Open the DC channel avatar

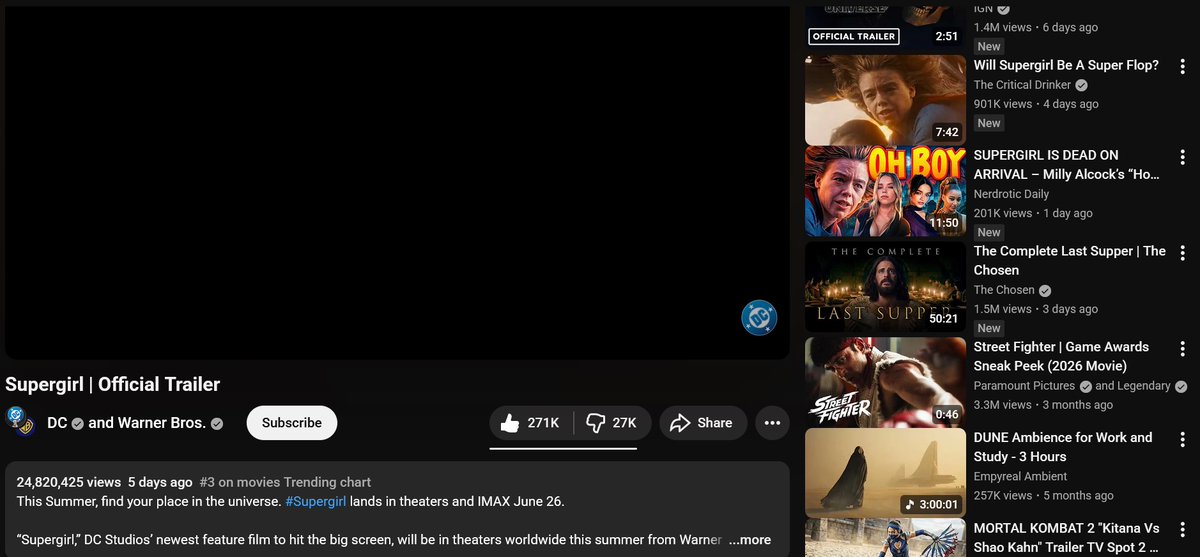(x=20, y=422)
